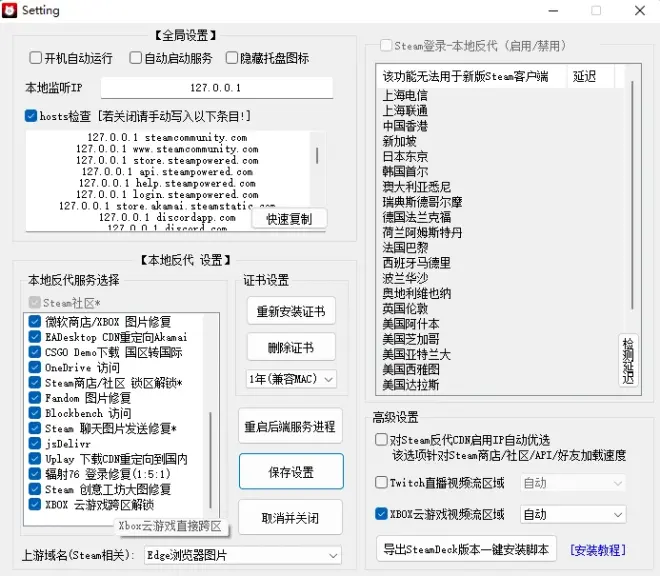The height and width of the screenshot is (576, 660).
Task: Toggle Steam 创意工坊大图修复 checkbox
Action: (x=35, y=489)
